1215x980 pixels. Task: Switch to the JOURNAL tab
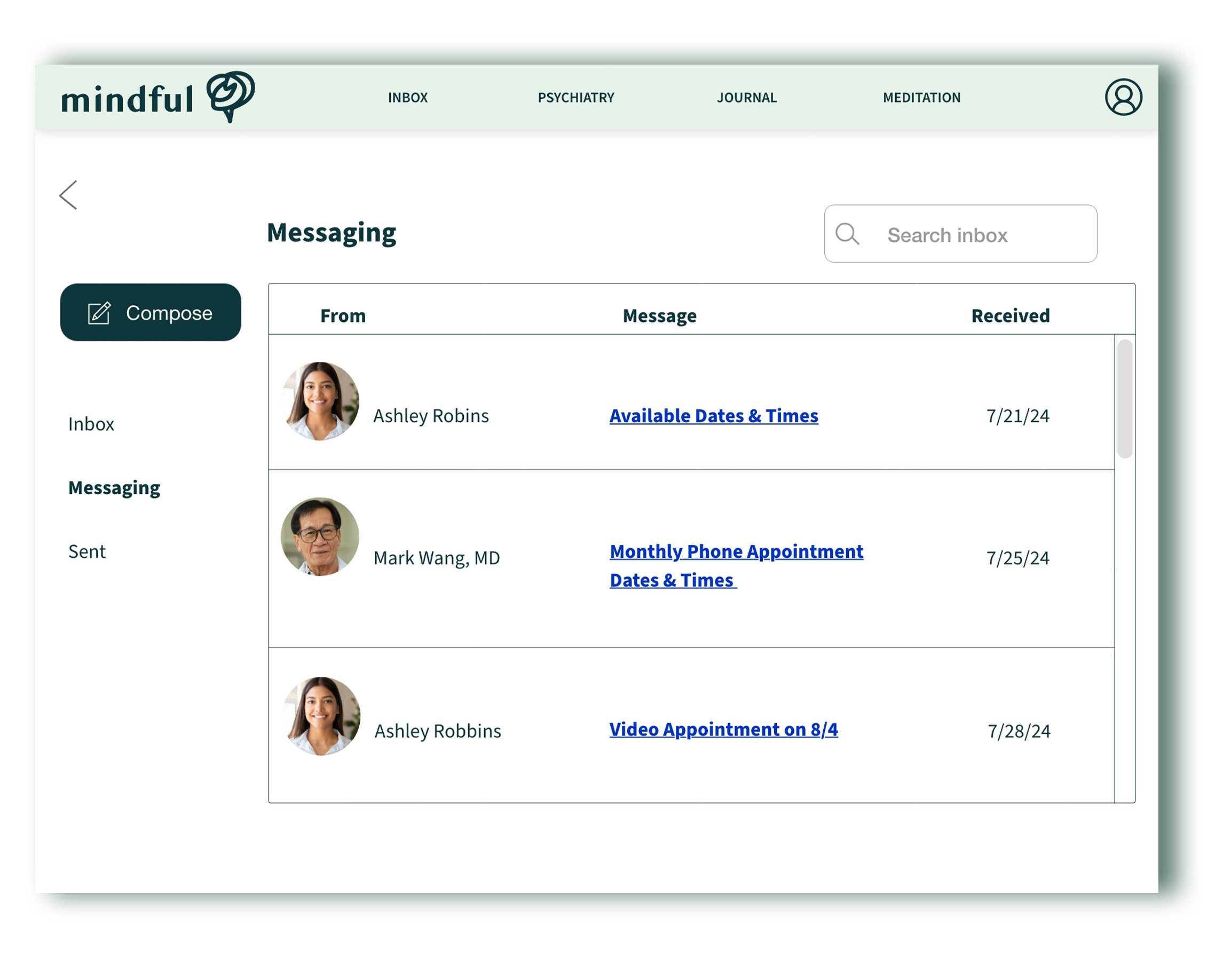(746, 98)
